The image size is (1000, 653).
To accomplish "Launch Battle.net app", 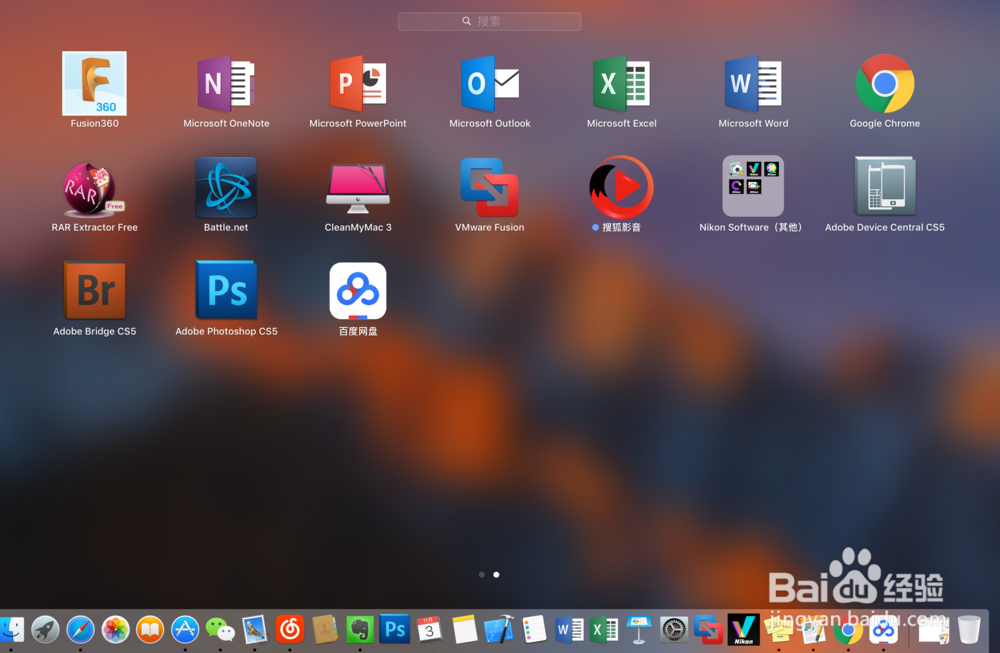I will 226,187.
